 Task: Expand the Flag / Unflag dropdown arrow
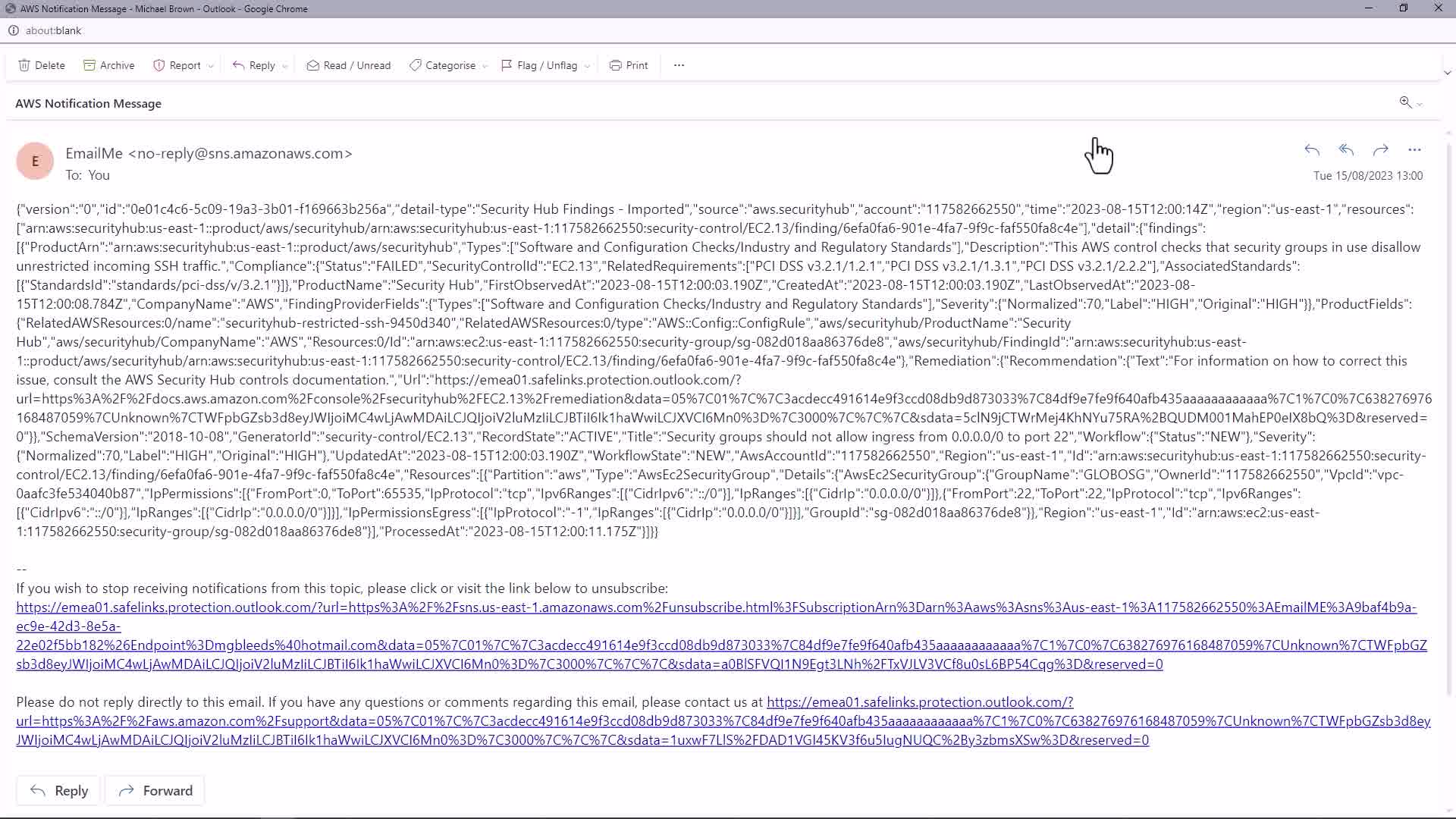click(587, 66)
